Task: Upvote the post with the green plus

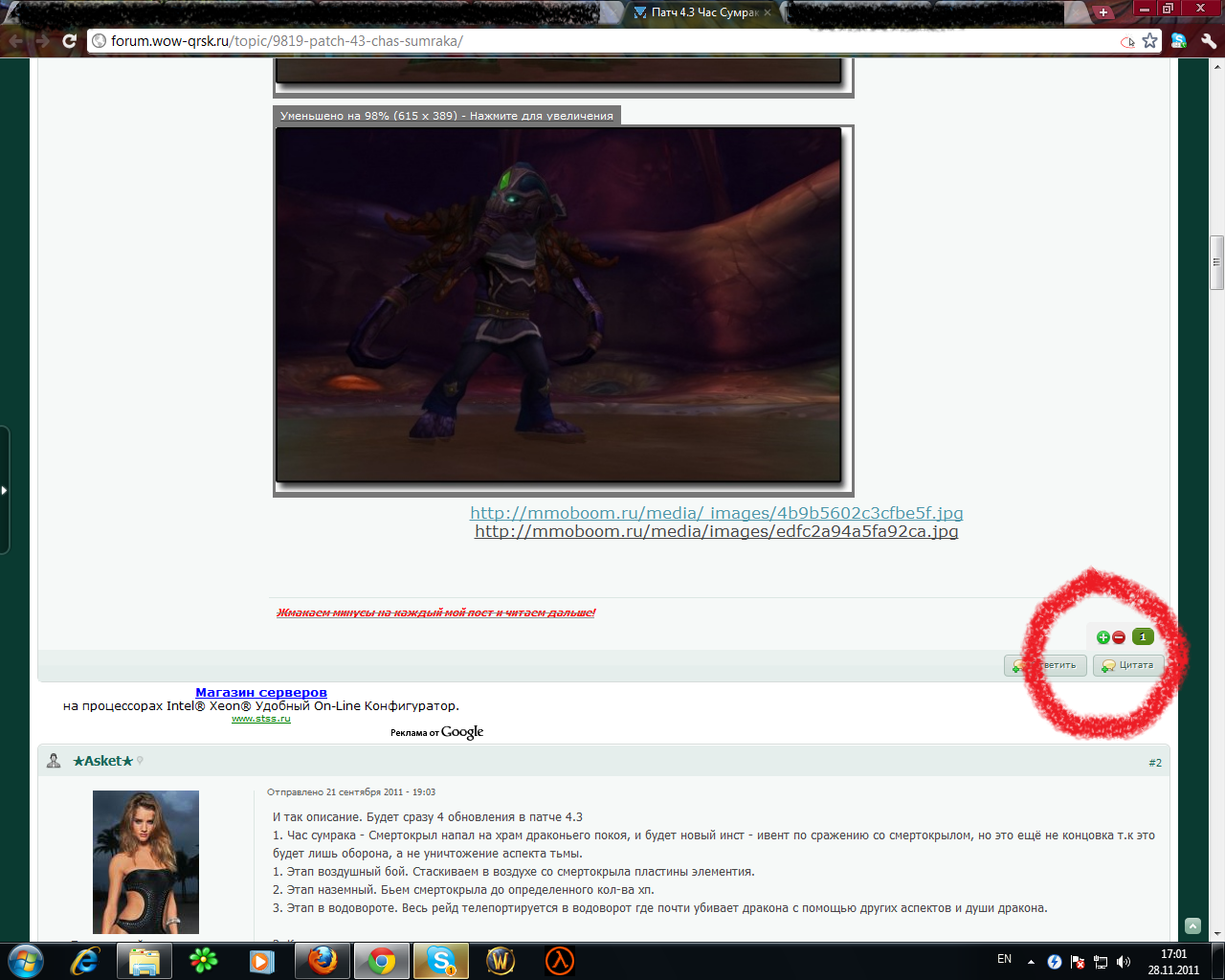Action: tap(1102, 637)
